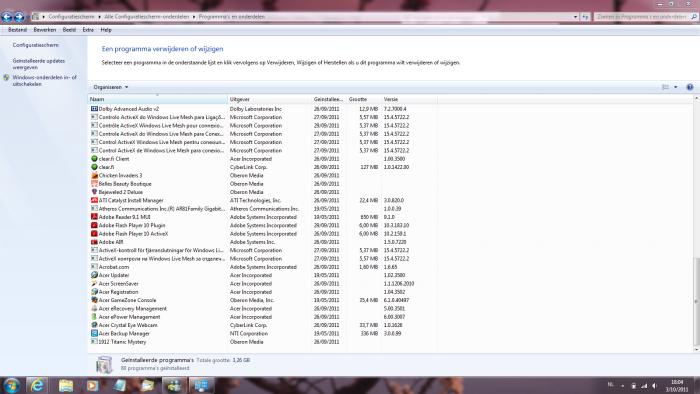Select Dolby Advanced Audio v2 icon
The height and width of the screenshot is (394, 700).
94,109
